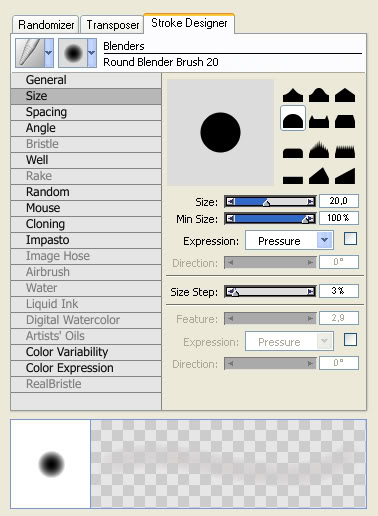Open the Color Expression section

[86, 368]
